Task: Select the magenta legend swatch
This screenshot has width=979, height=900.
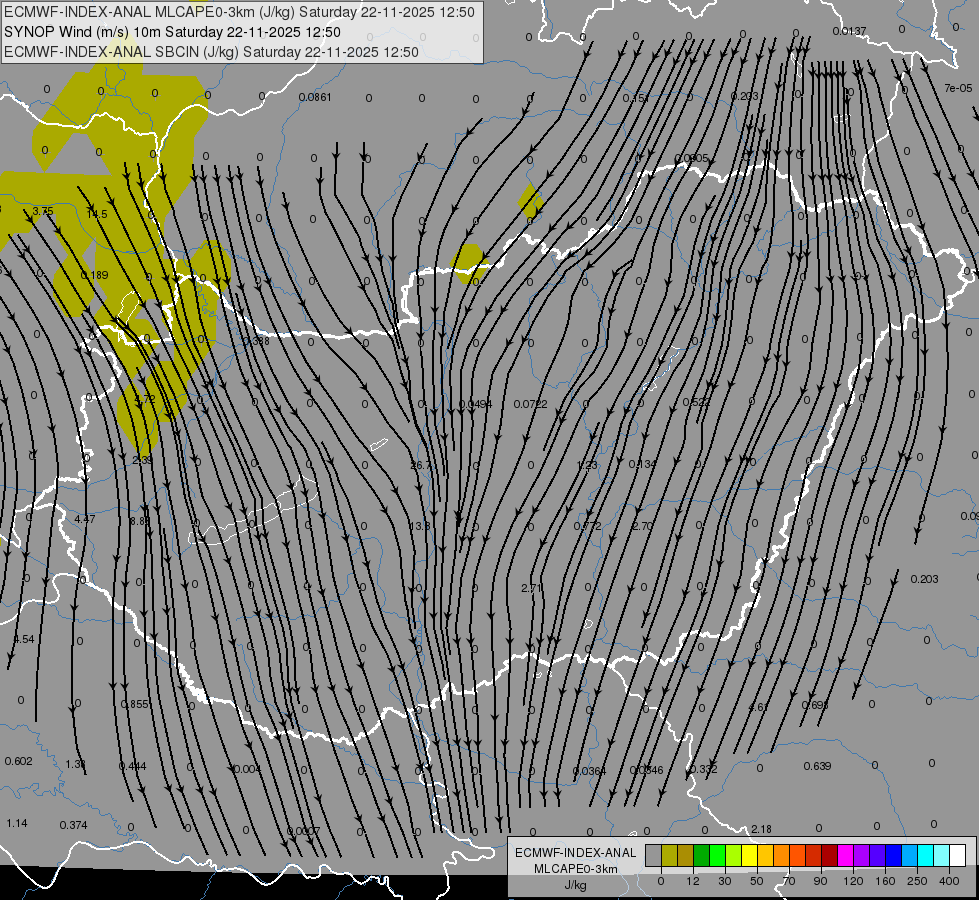Action: pyautogui.click(x=845, y=855)
